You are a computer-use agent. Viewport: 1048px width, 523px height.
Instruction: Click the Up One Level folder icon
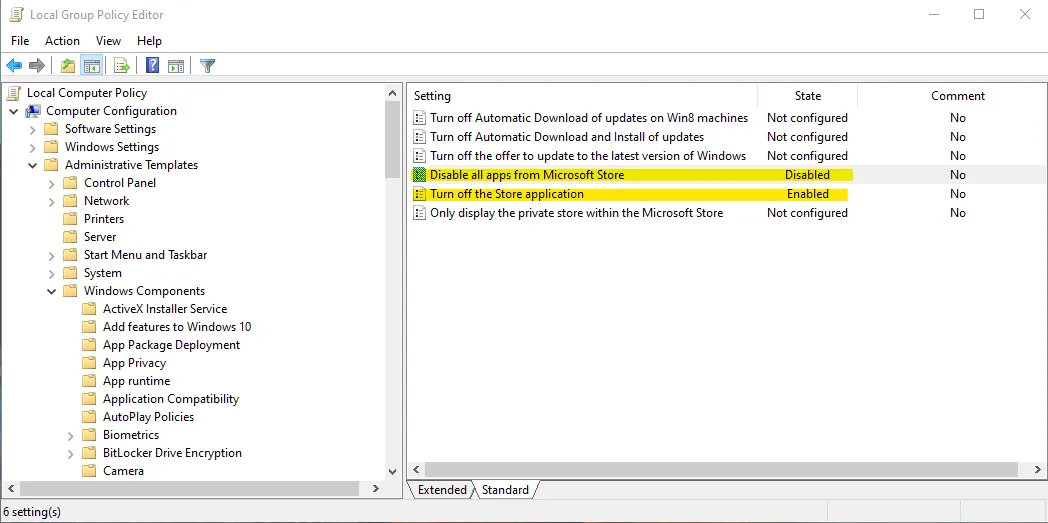click(67, 66)
